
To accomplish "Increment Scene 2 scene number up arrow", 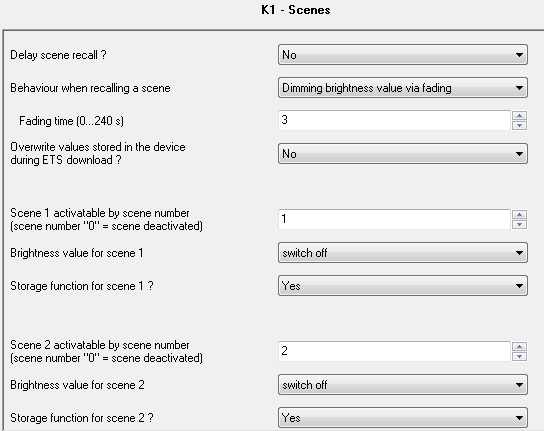I will 519,347.
